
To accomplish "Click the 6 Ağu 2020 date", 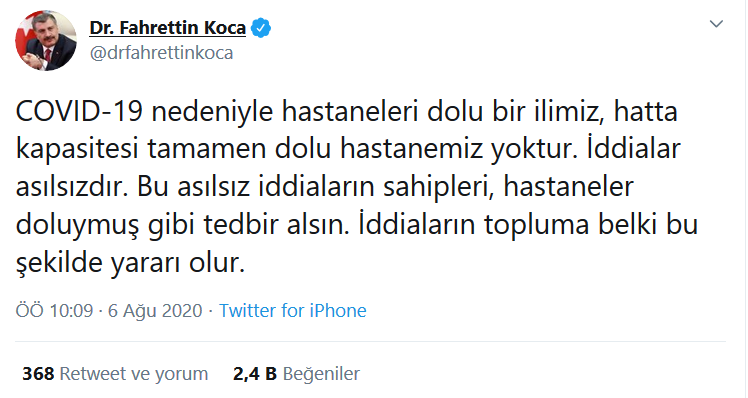I will coord(155,311).
